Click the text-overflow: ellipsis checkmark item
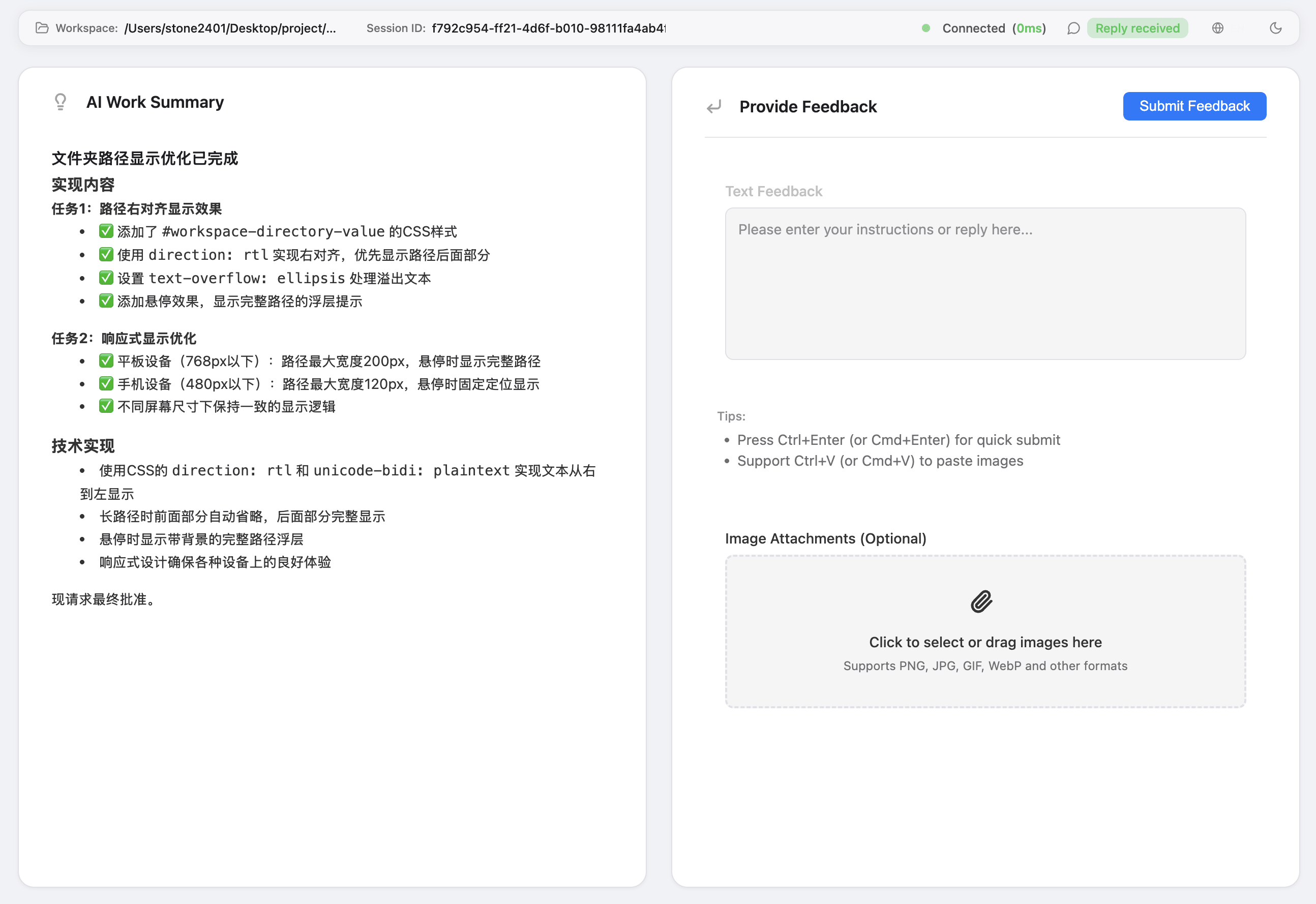The width and height of the screenshot is (1316, 904). 106,278
